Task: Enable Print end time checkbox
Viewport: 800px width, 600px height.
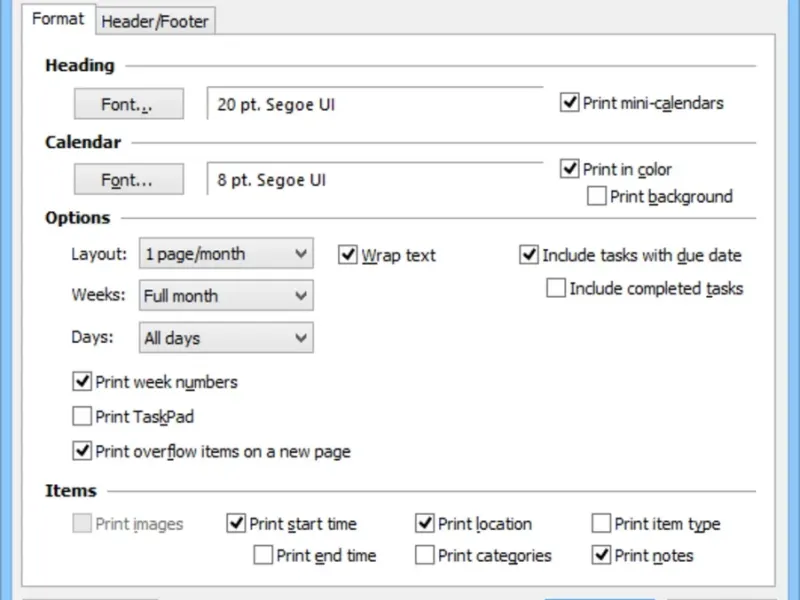Action: point(263,555)
